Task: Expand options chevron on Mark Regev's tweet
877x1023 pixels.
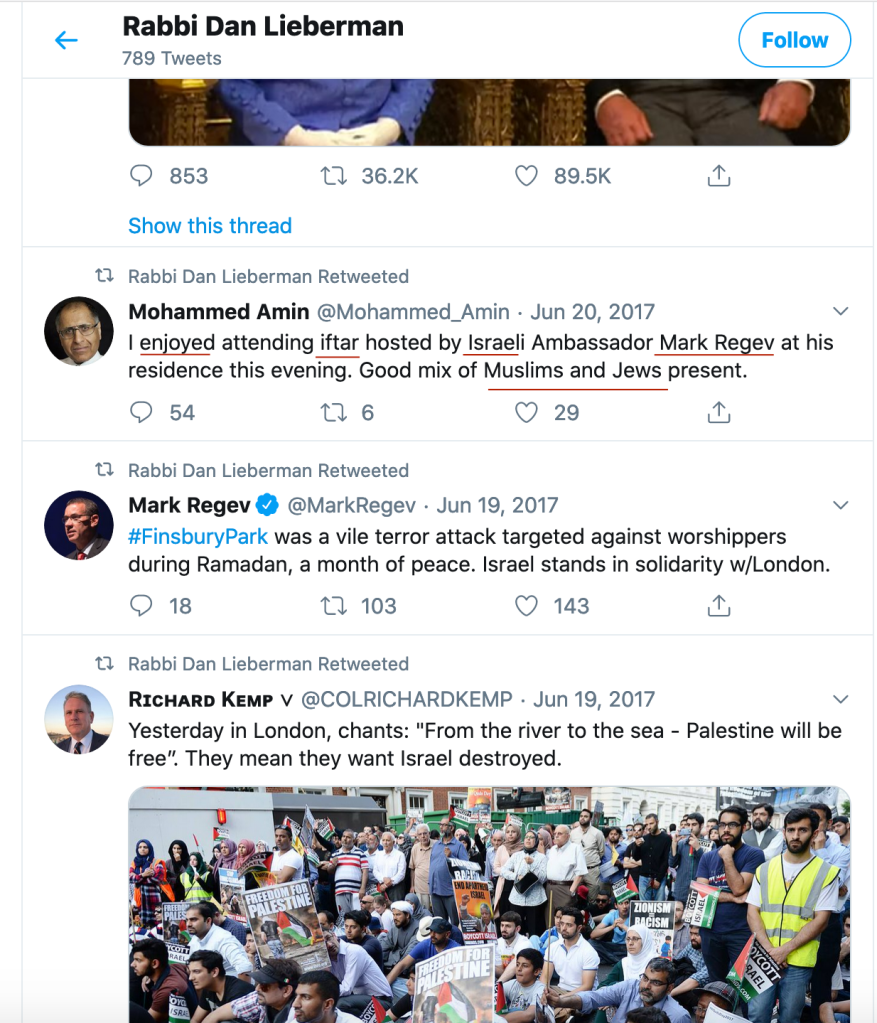Action: [841, 505]
